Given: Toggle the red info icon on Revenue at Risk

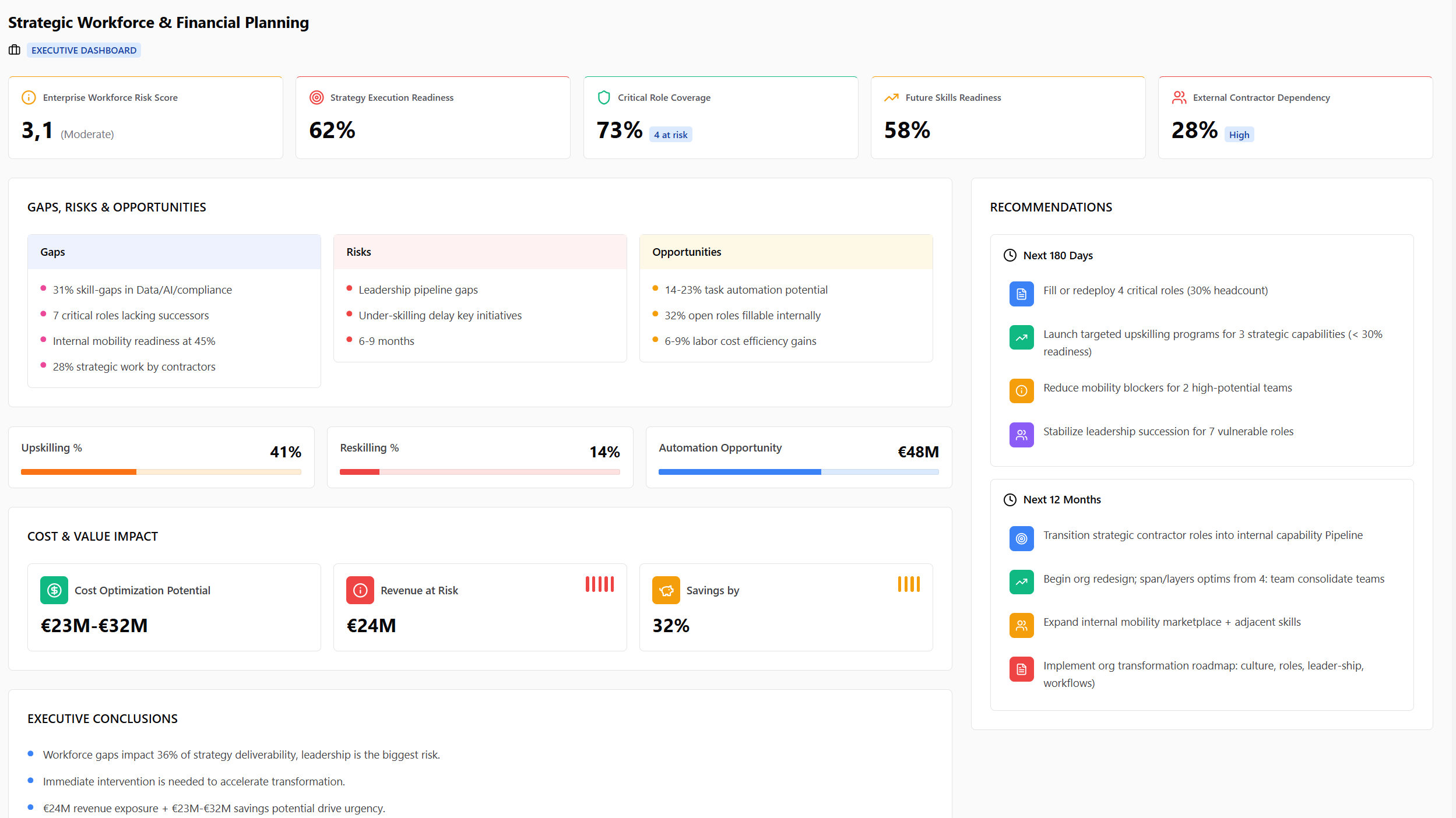Looking at the screenshot, I should [x=360, y=590].
